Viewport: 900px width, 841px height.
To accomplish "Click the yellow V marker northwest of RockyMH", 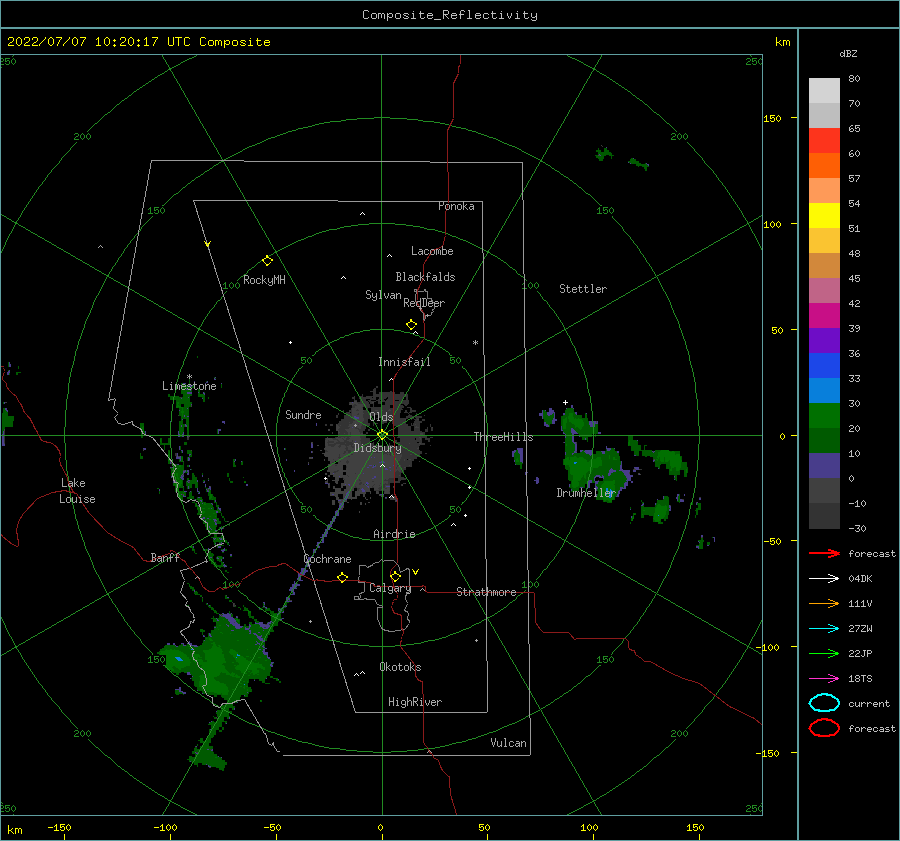I will (208, 244).
